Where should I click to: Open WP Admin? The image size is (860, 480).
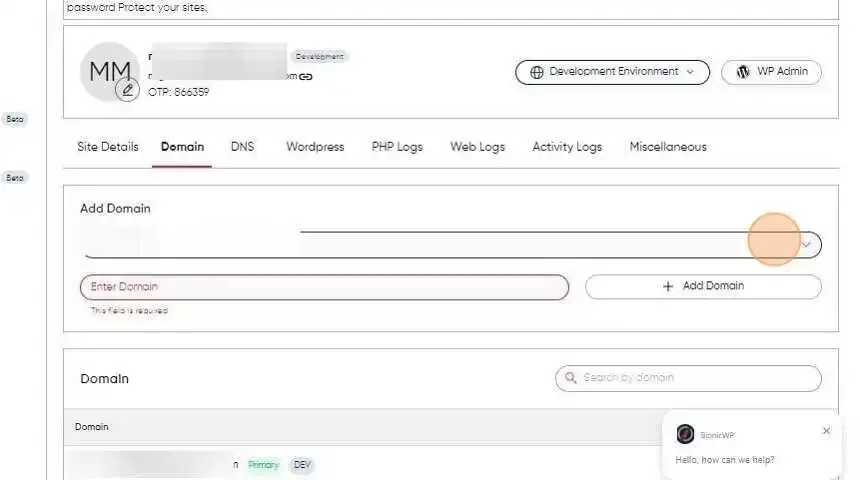(x=771, y=72)
